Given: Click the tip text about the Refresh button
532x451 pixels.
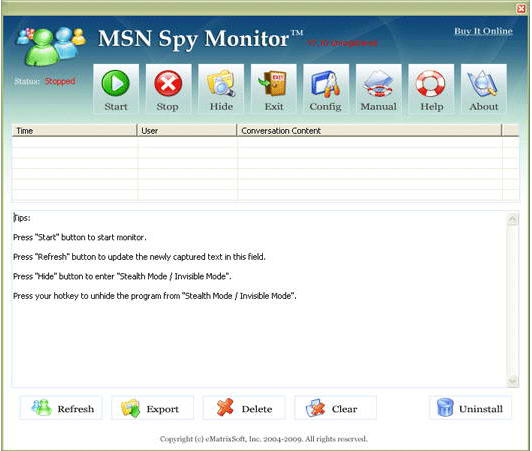Looking at the screenshot, I should click(x=139, y=257).
